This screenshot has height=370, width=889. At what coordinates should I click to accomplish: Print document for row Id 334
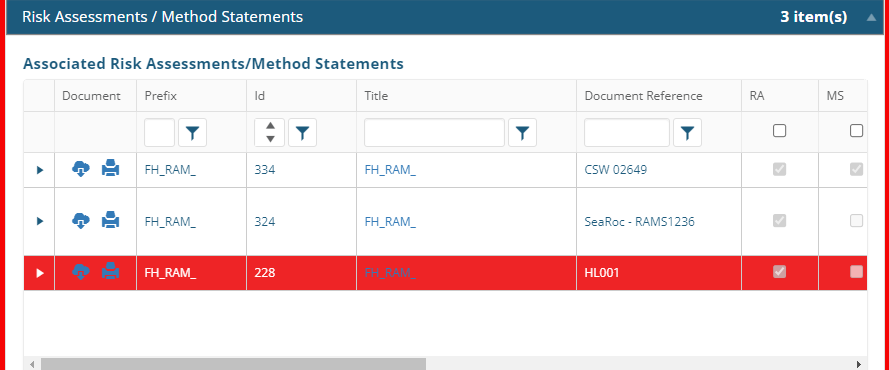coord(111,168)
